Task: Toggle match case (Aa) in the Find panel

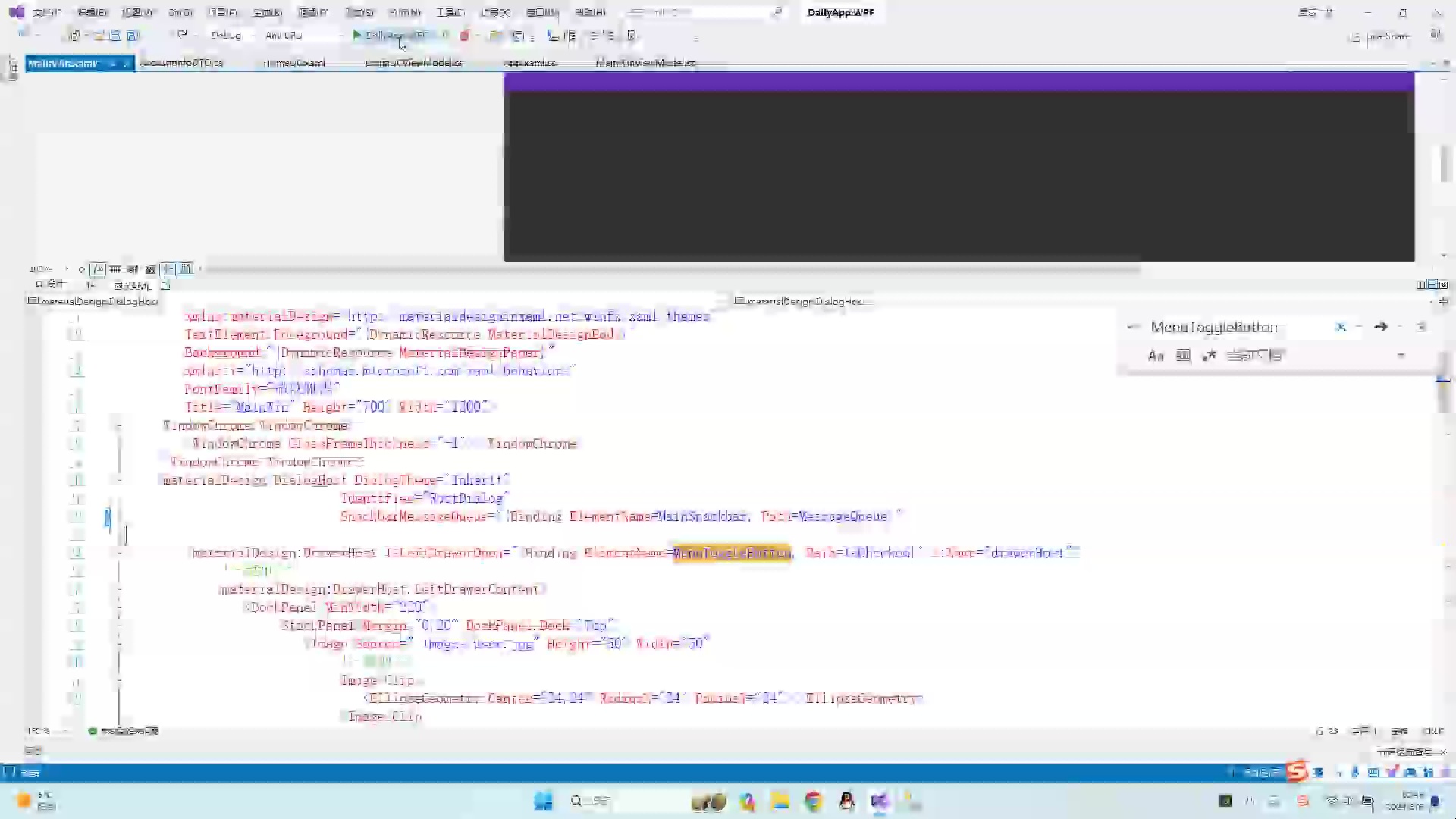Action: pyautogui.click(x=1156, y=355)
